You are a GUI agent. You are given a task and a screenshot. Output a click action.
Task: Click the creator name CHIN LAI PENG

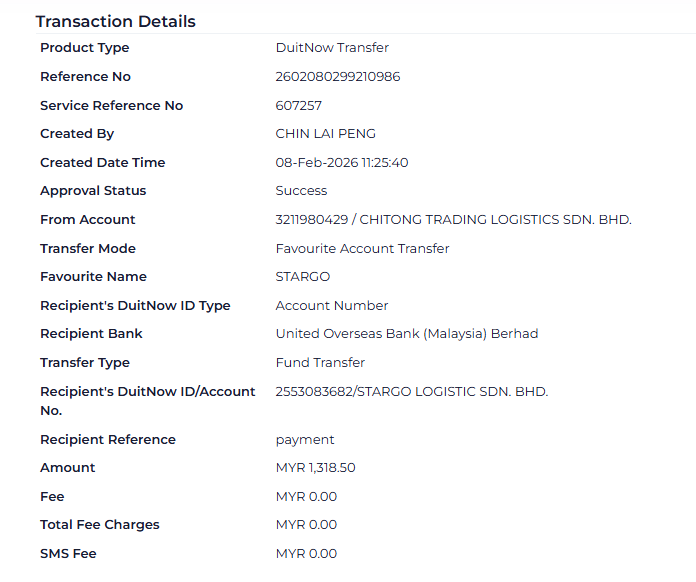325,134
